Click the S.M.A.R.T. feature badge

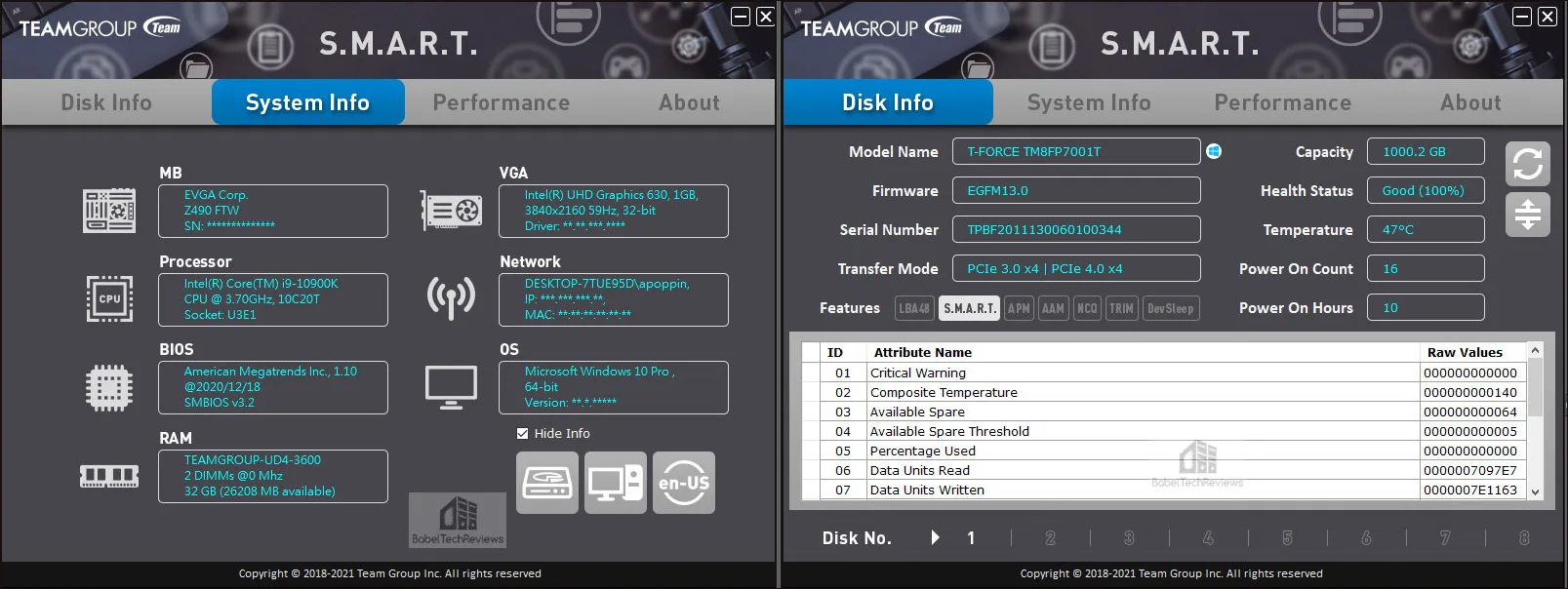(x=970, y=308)
